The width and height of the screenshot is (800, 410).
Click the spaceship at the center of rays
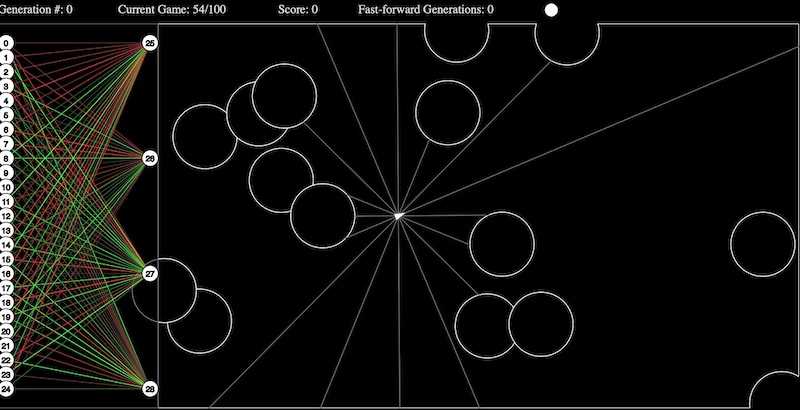pos(398,215)
